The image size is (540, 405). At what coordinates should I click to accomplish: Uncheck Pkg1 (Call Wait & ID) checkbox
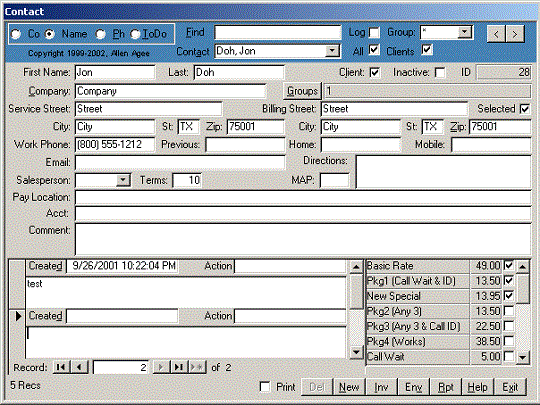509,281
